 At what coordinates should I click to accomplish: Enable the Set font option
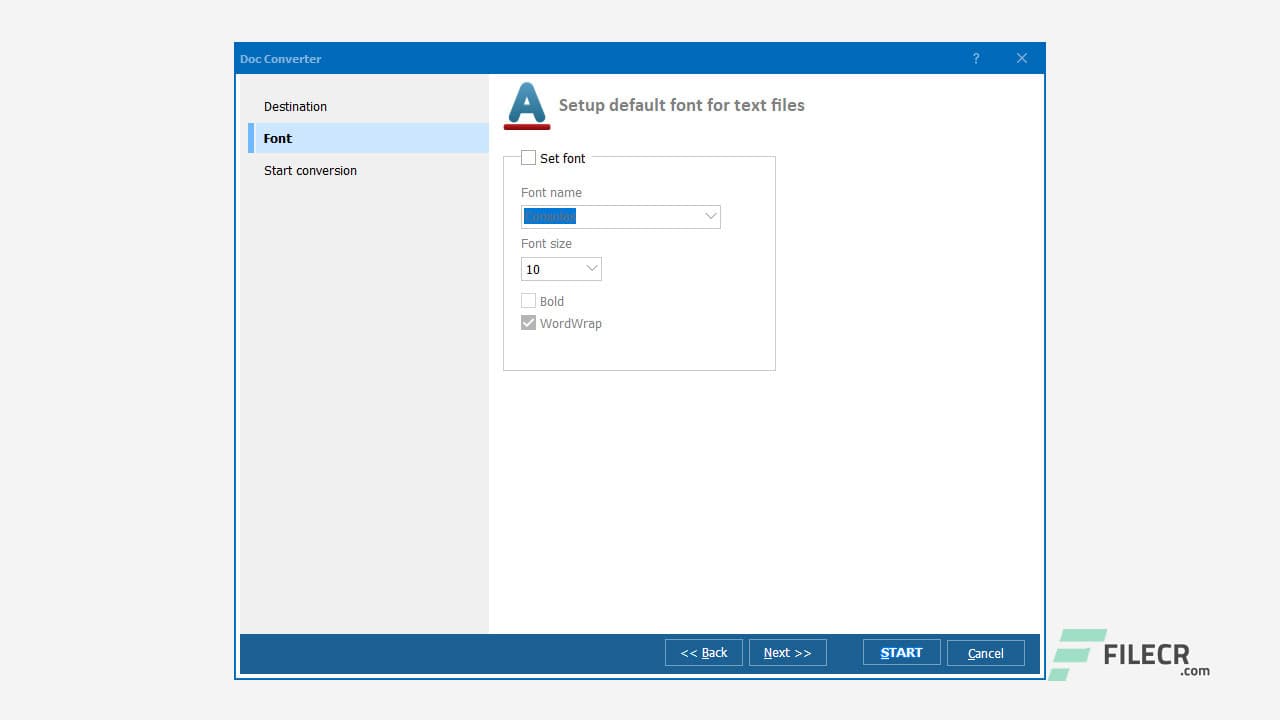click(528, 157)
